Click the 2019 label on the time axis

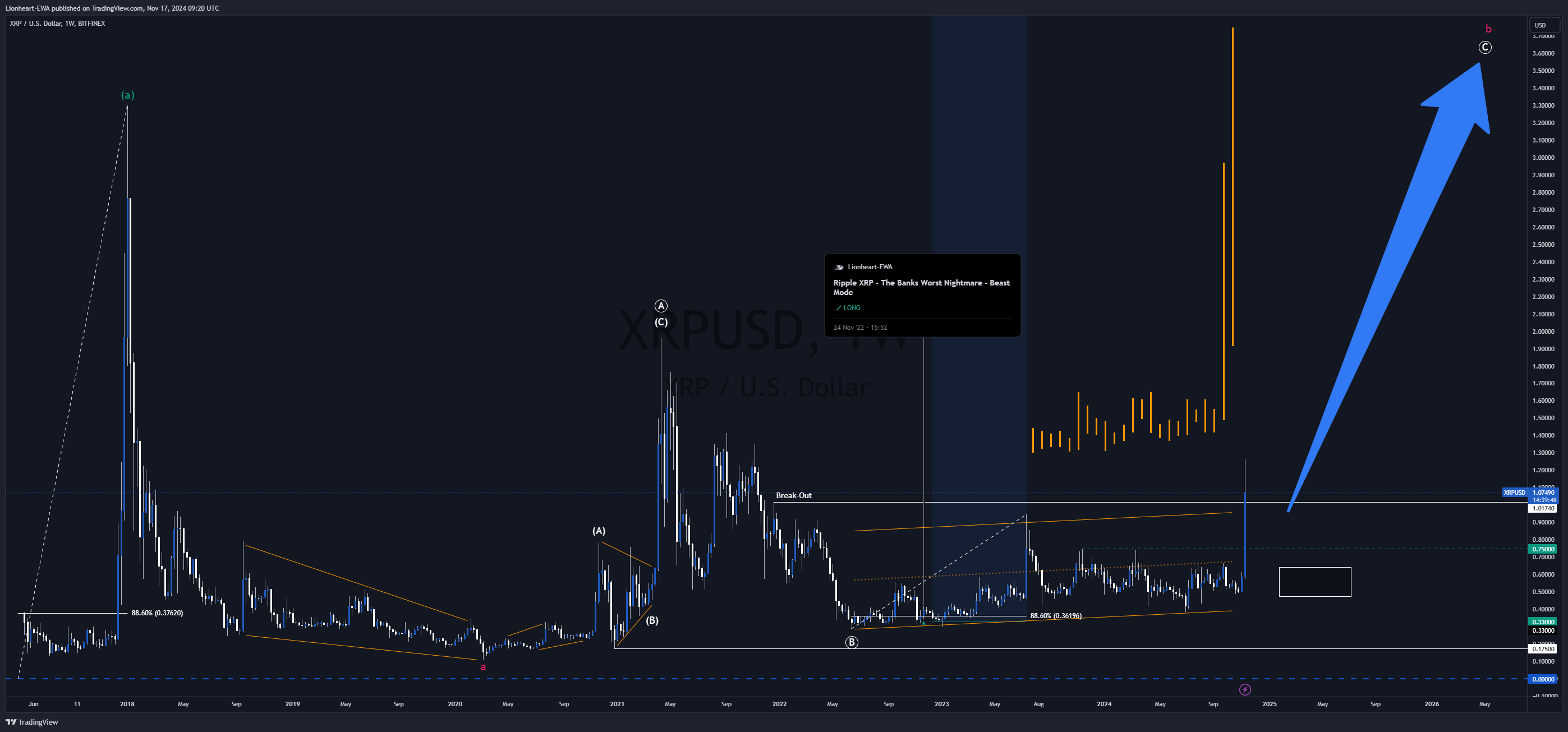(293, 704)
